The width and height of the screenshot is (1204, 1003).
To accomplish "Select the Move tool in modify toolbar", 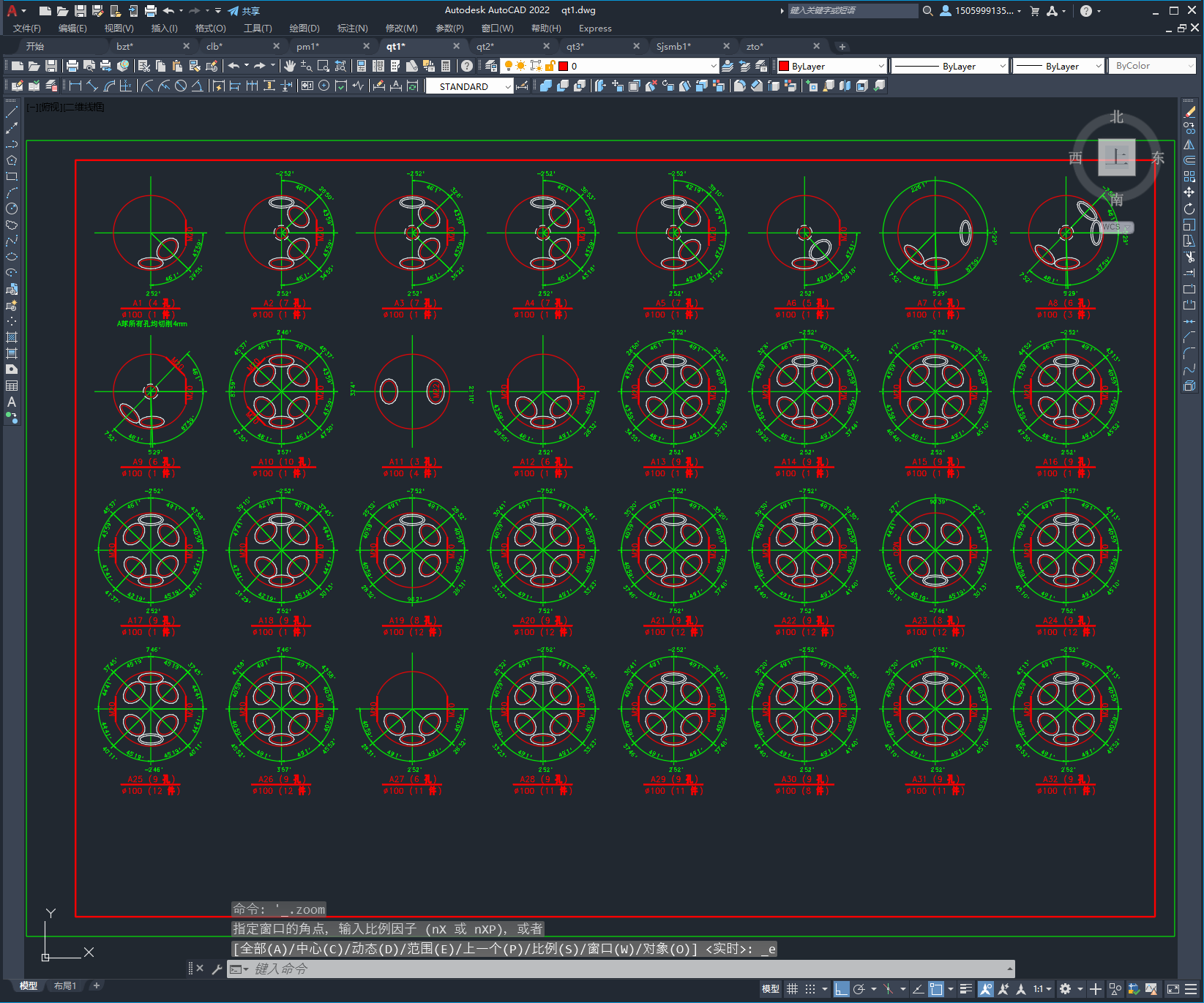I will pos(1189,192).
